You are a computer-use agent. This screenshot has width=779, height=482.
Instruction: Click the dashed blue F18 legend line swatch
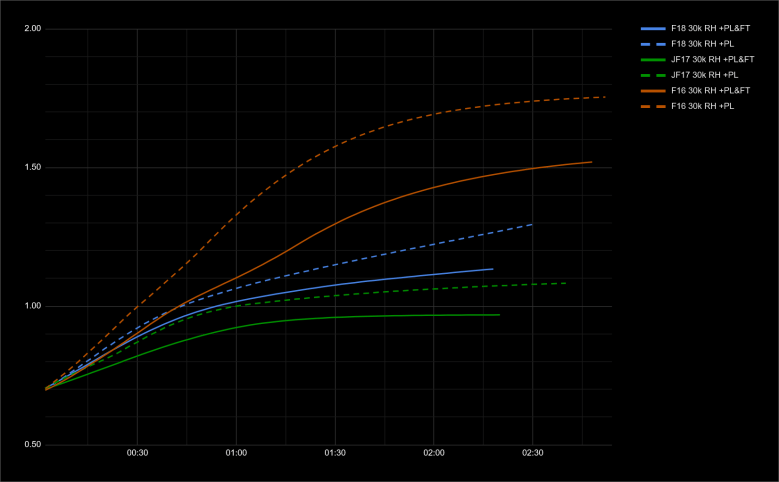pyautogui.click(x=652, y=44)
